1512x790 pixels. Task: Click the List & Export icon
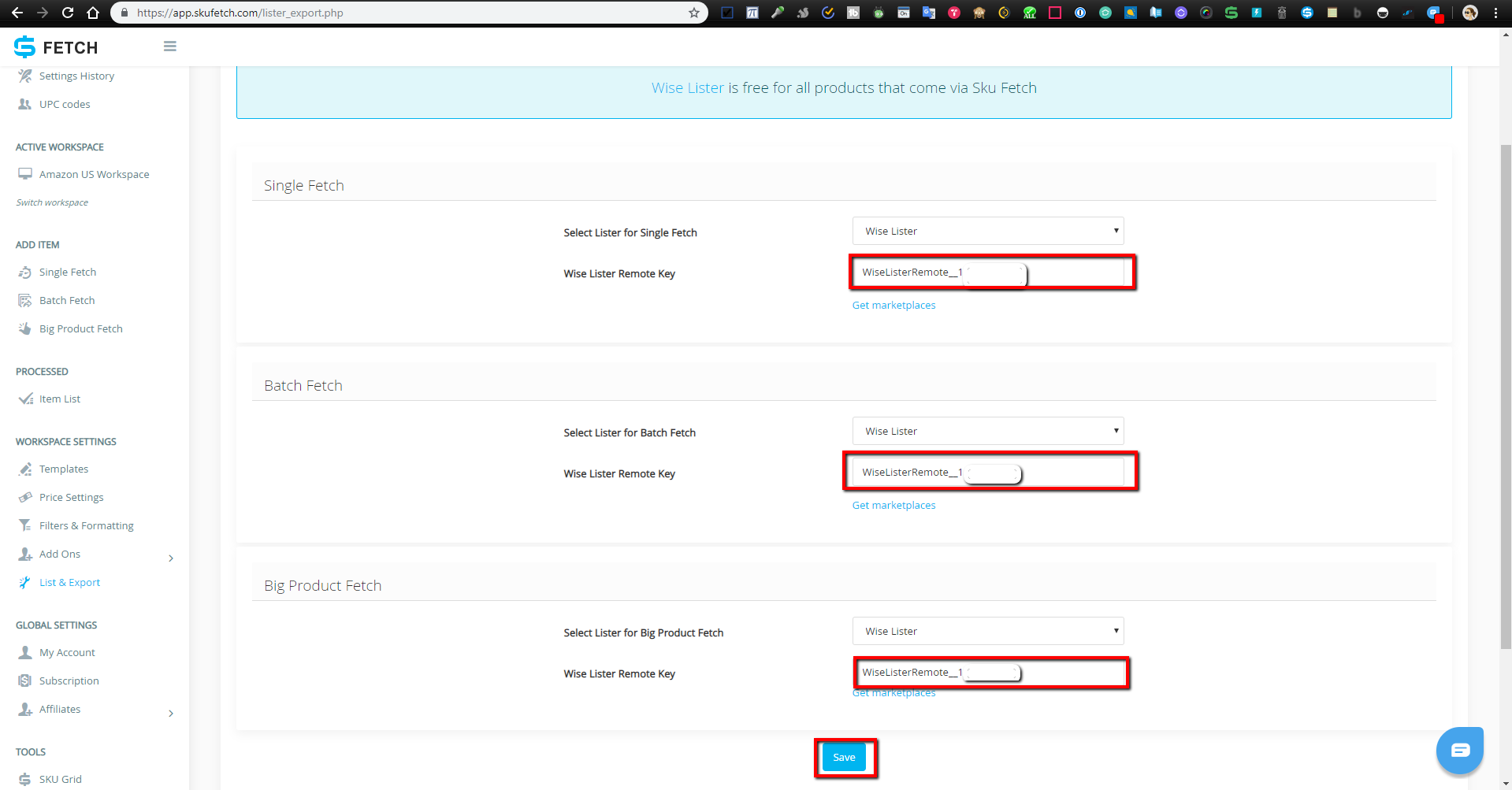[25, 582]
